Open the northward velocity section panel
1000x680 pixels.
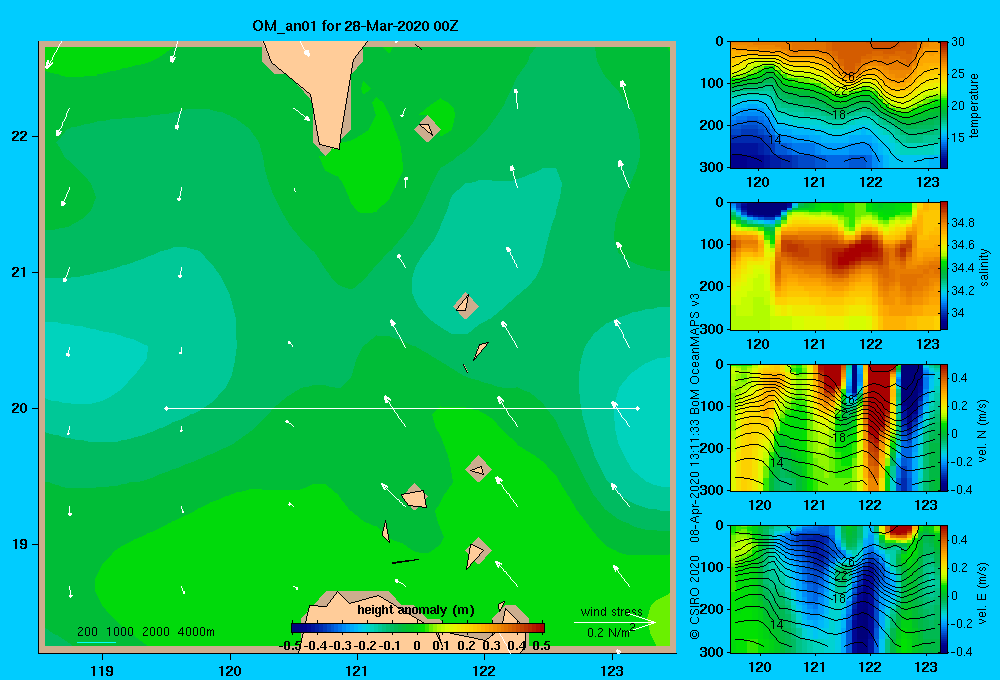point(835,427)
